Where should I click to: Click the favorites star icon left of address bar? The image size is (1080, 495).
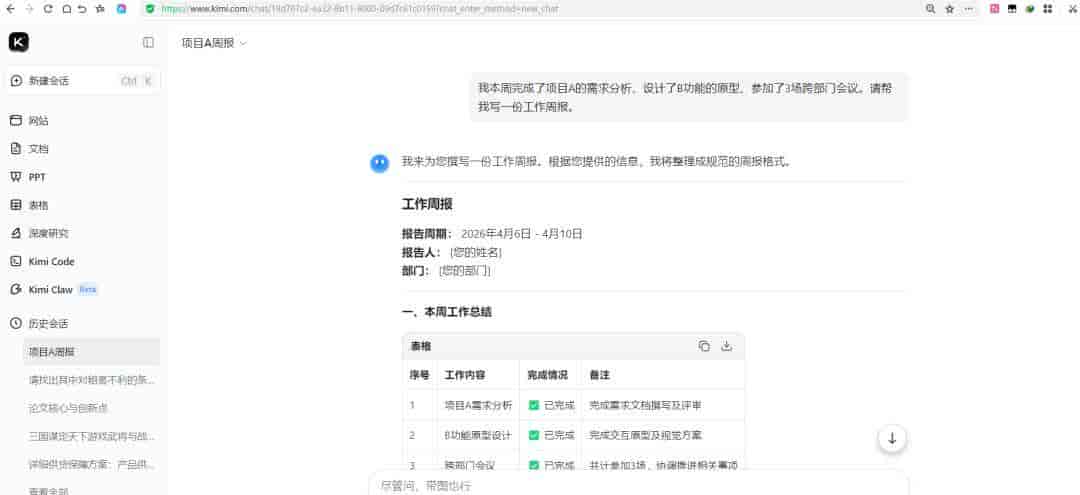(x=101, y=9)
